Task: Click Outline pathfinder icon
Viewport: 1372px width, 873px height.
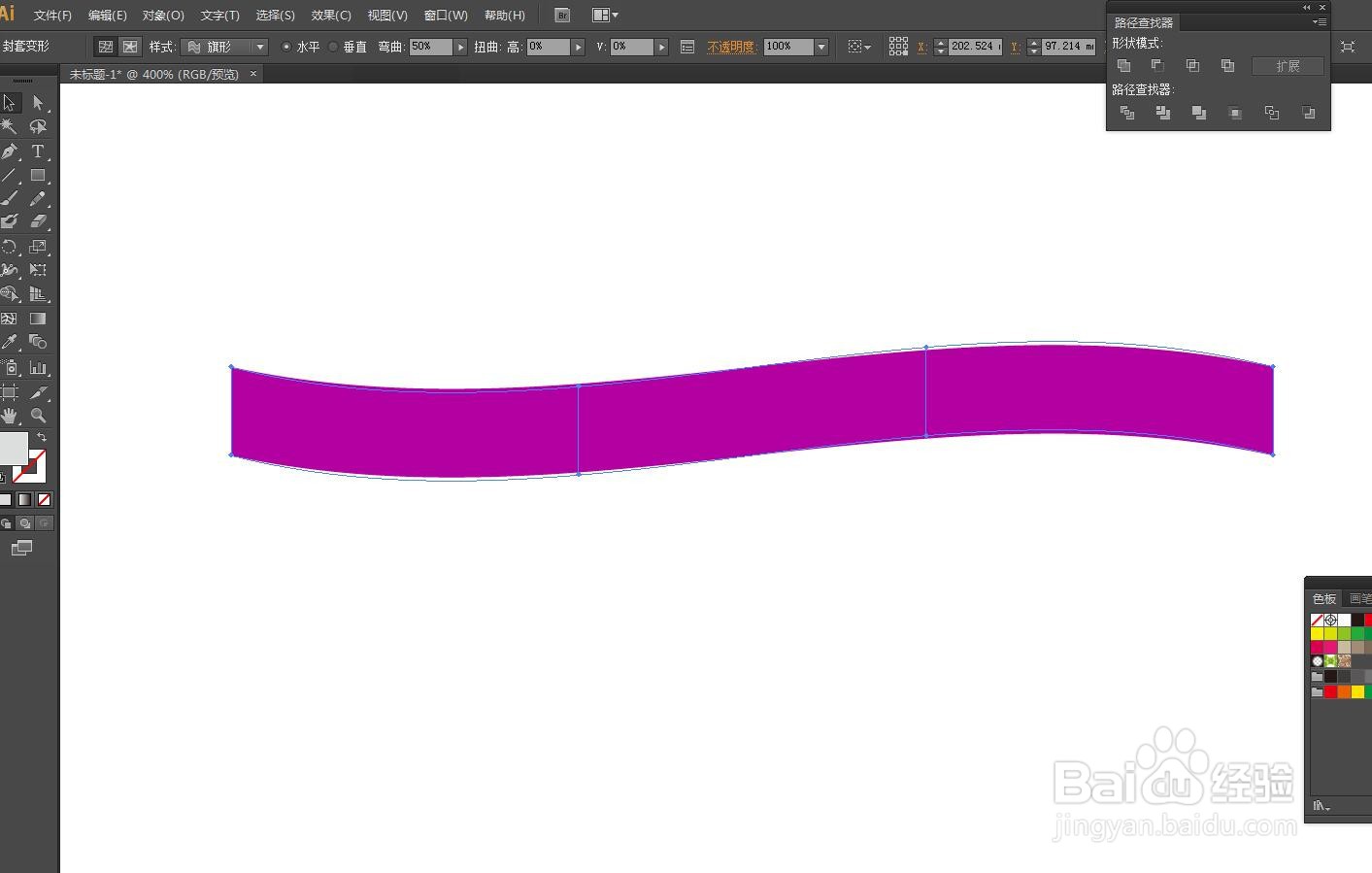Action: point(1272,113)
